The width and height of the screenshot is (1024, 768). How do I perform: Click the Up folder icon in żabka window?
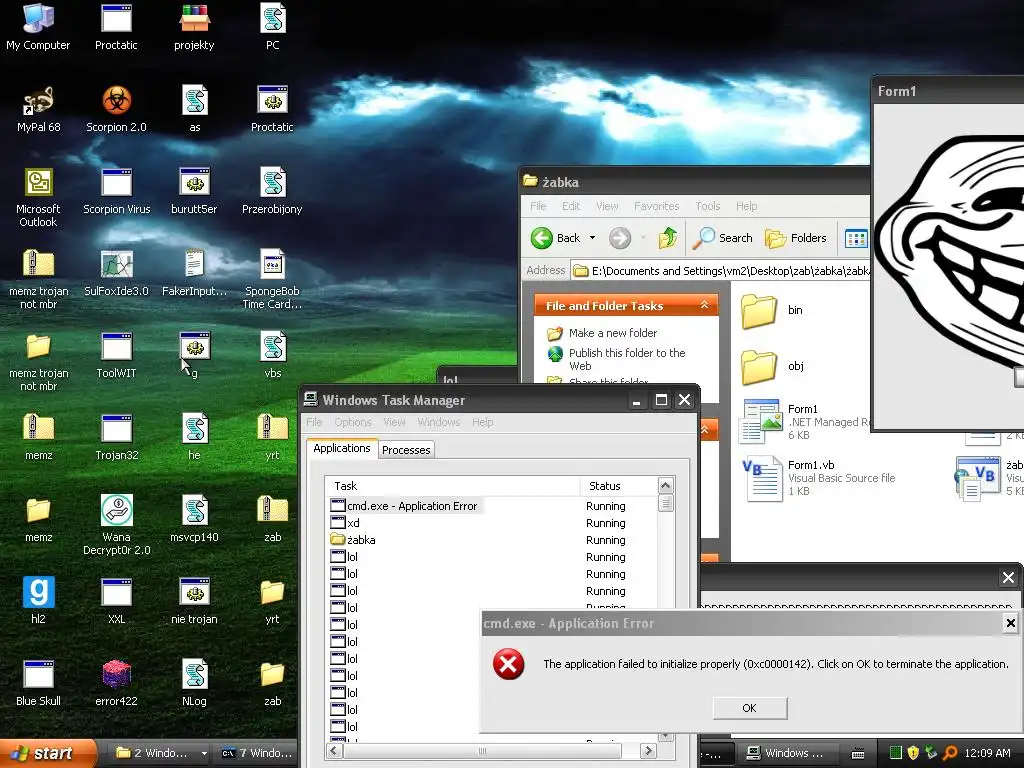point(667,238)
